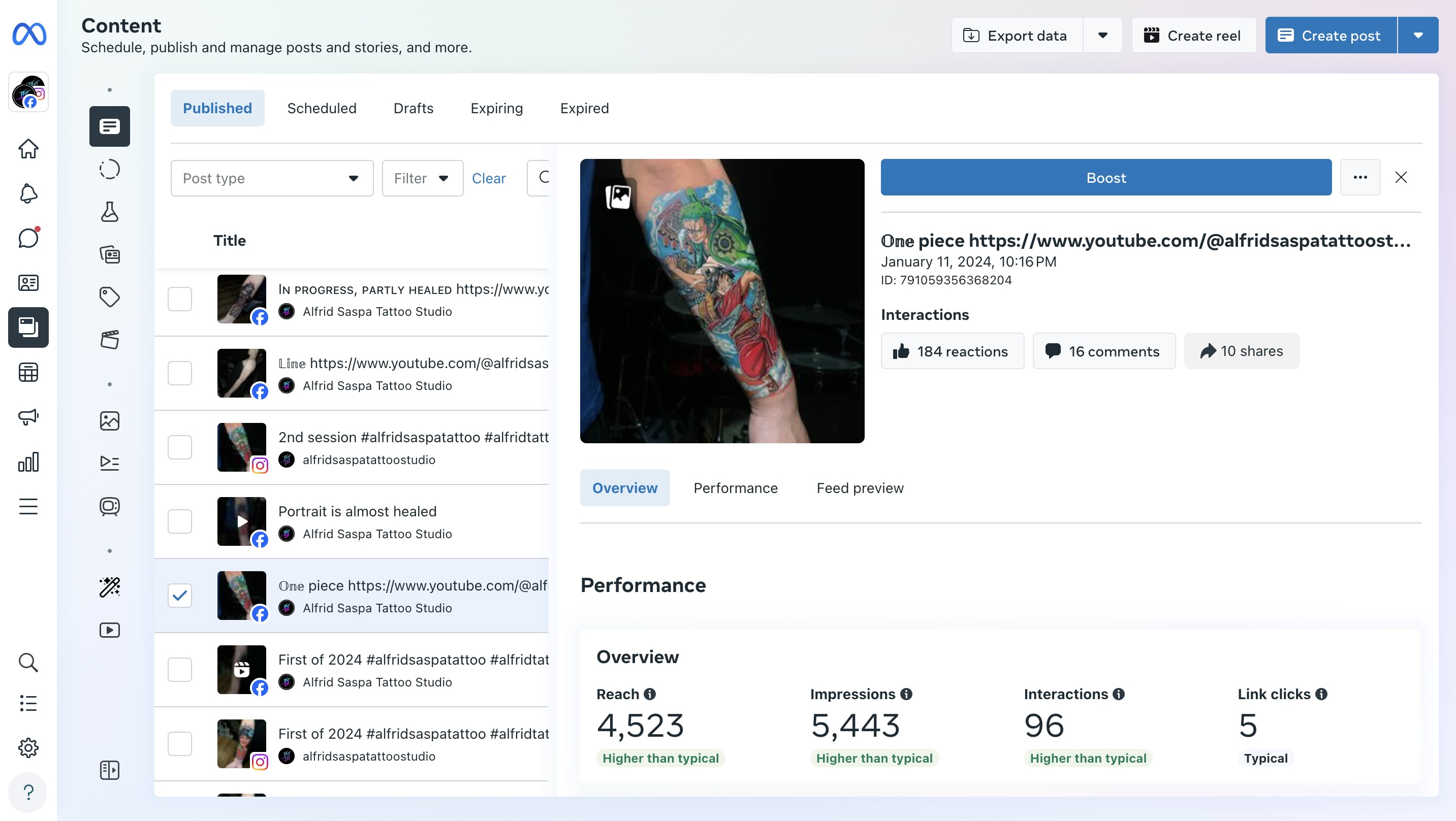This screenshot has width=1456, height=821.
Task: Expand Create post arrow options
Action: click(1418, 35)
